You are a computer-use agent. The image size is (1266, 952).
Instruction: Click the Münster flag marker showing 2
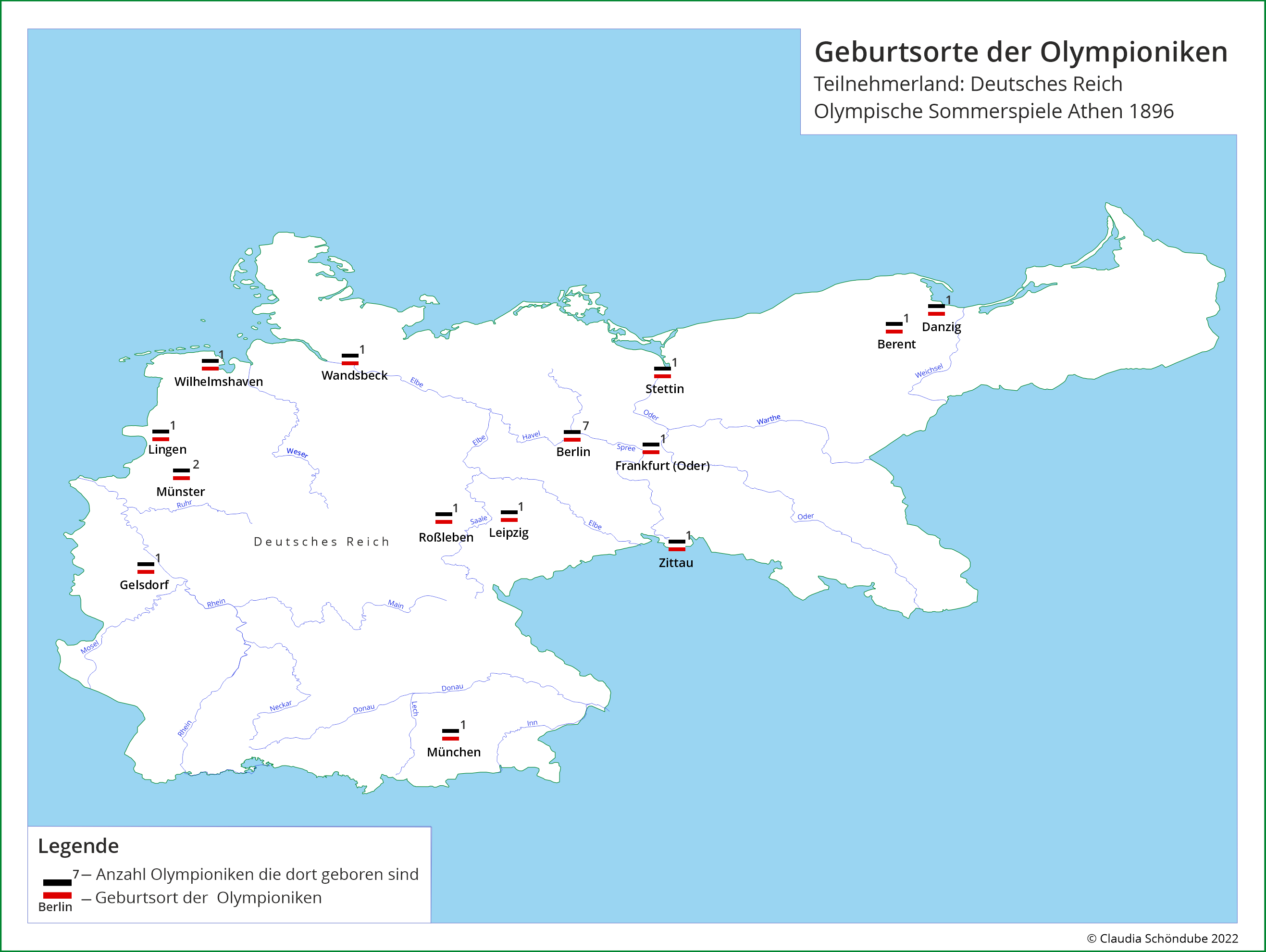tap(181, 474)
